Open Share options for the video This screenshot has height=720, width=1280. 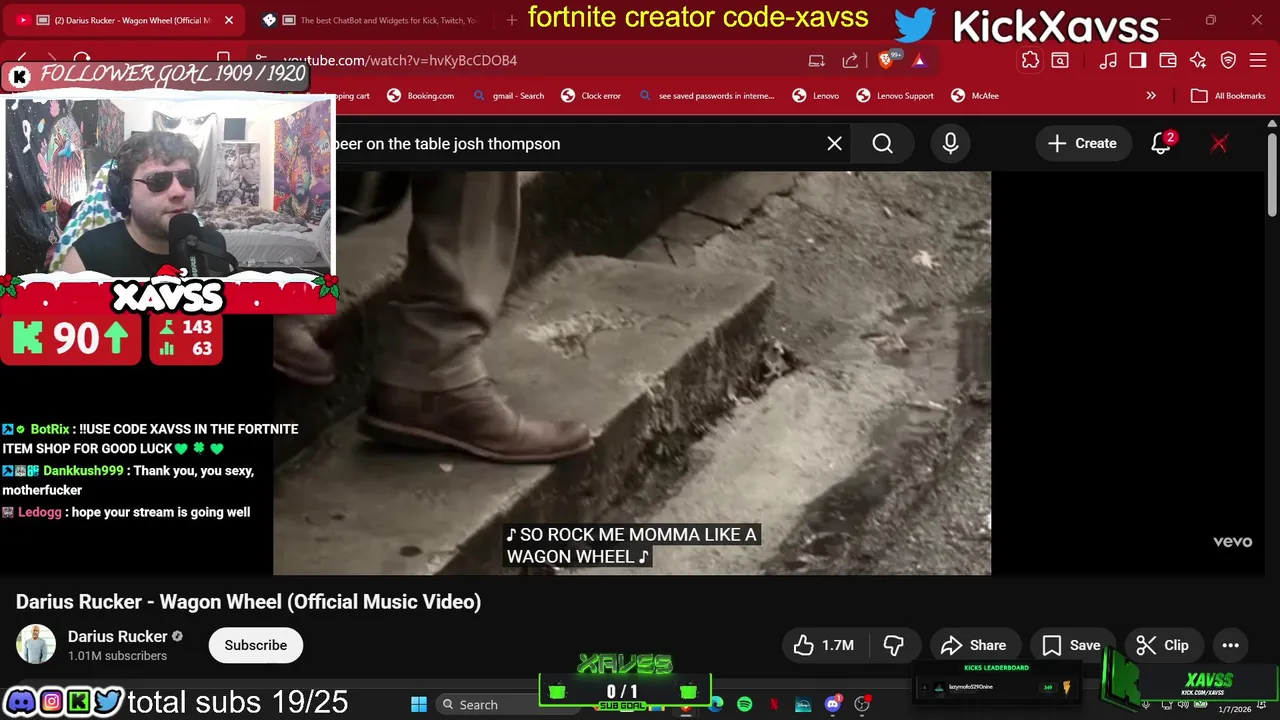coord(974,645)
